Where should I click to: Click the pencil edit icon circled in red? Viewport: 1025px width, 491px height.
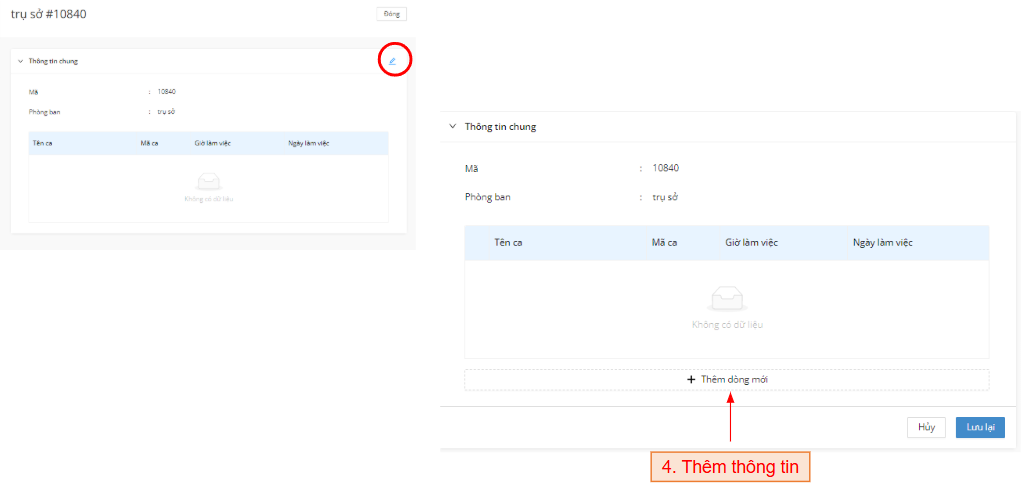[x=393, y=61]
